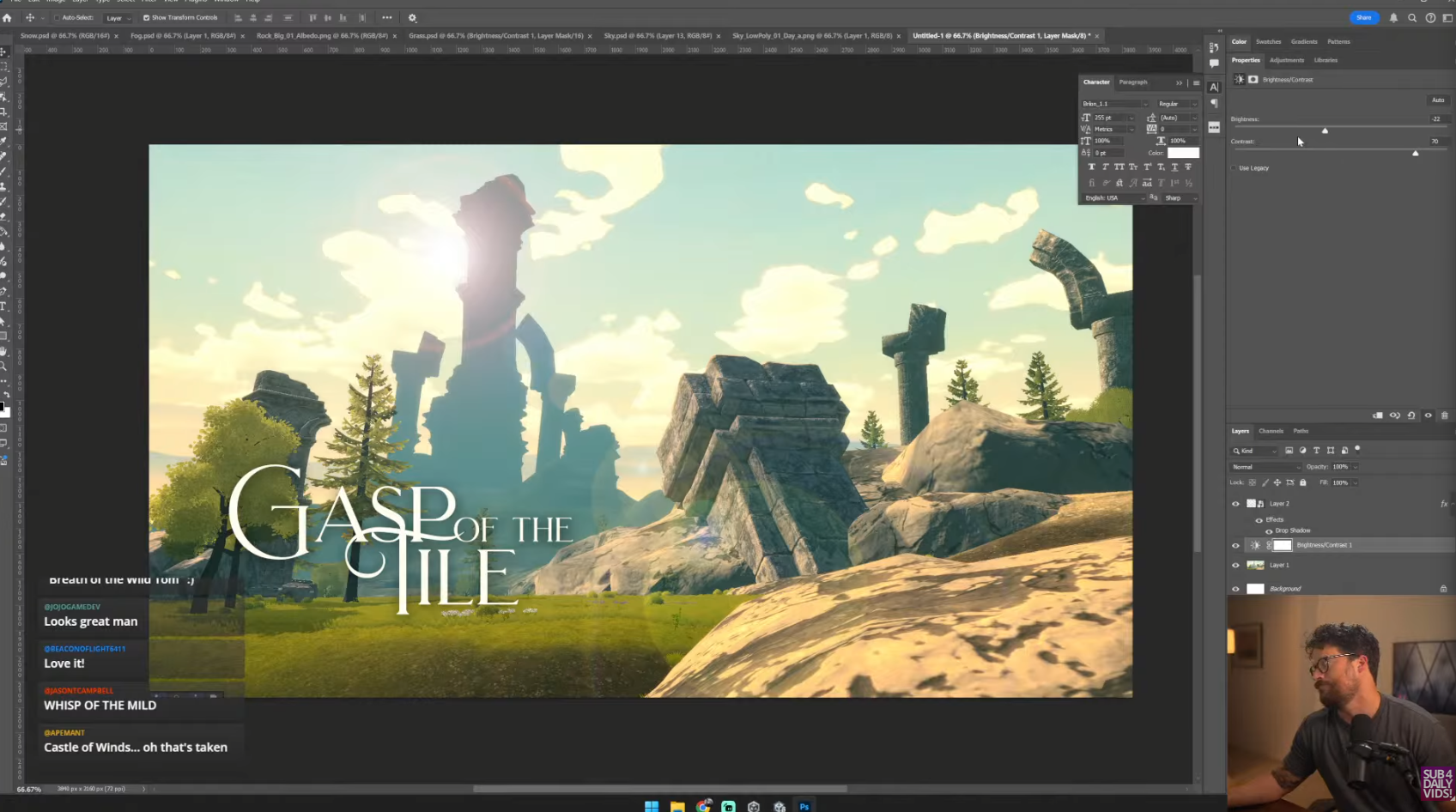Image resolution: width=1456 pixels, height=812 pixels.
Task: Click lock image pixels brush icon
Action: click(x=1265, y=482)
